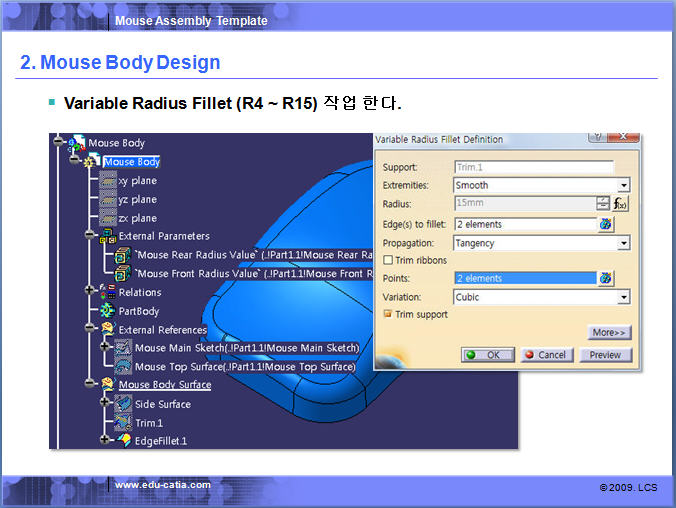Screen dimensions: 676x508
Task: Click the Side Surface icon in tree
Action: pyautogui.click(x=123, y=404)
